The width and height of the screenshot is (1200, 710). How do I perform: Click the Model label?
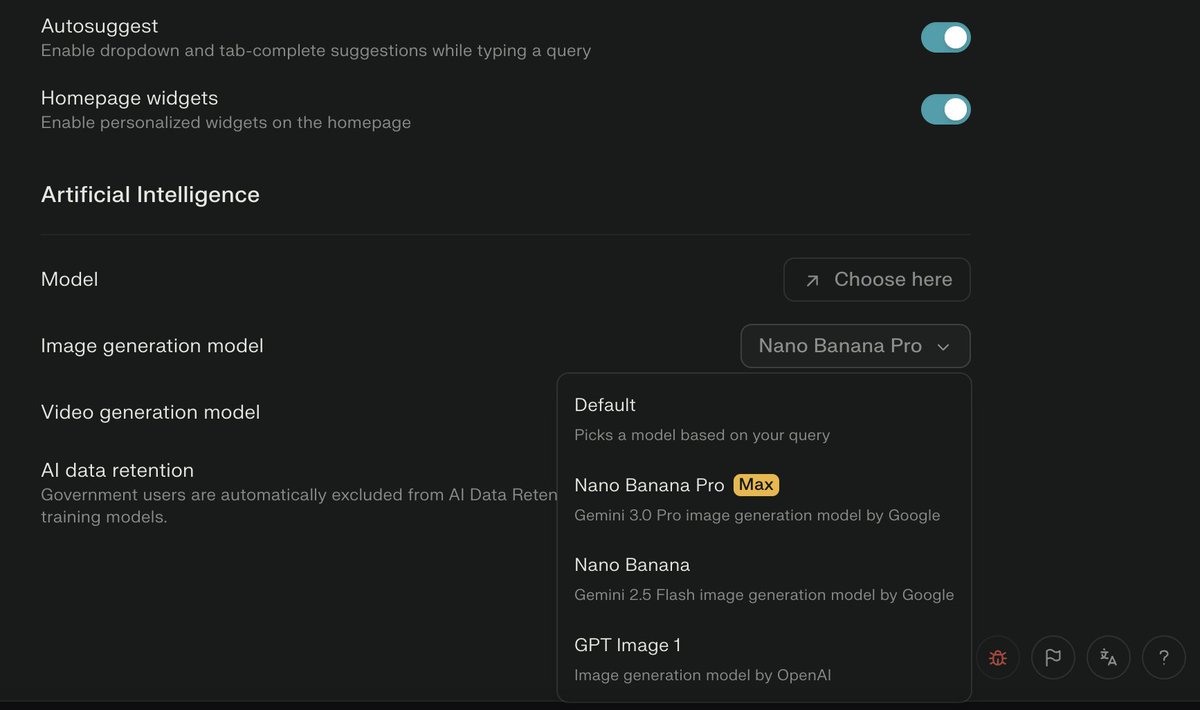[x=69, y=280]
